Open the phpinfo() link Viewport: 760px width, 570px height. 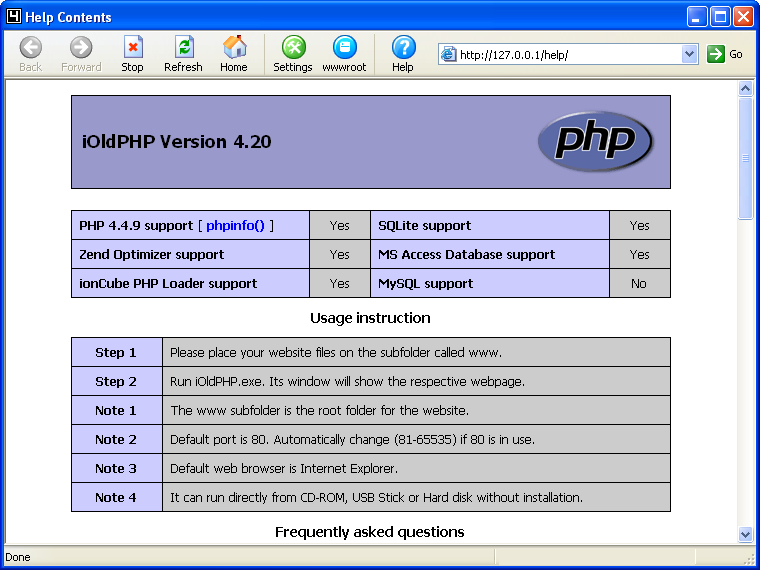point(236,225)
